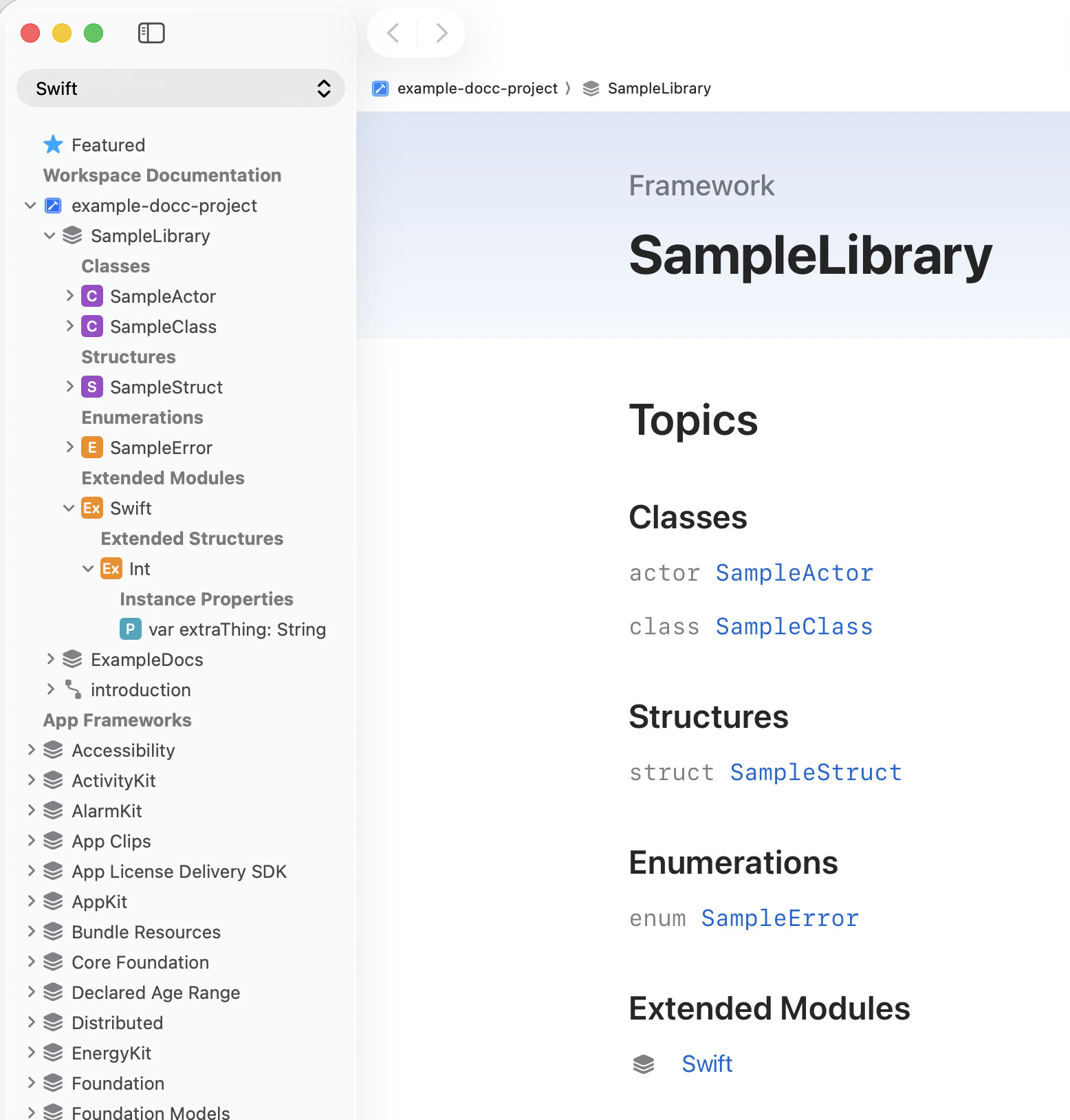
Task: Click the orange E icon for SampleError
Action: [91, 448]
